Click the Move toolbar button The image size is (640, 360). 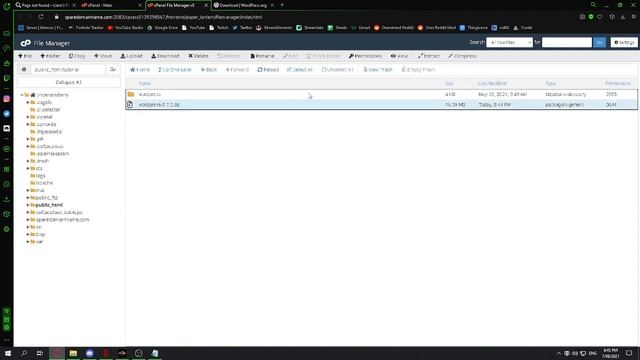(103, 56)
